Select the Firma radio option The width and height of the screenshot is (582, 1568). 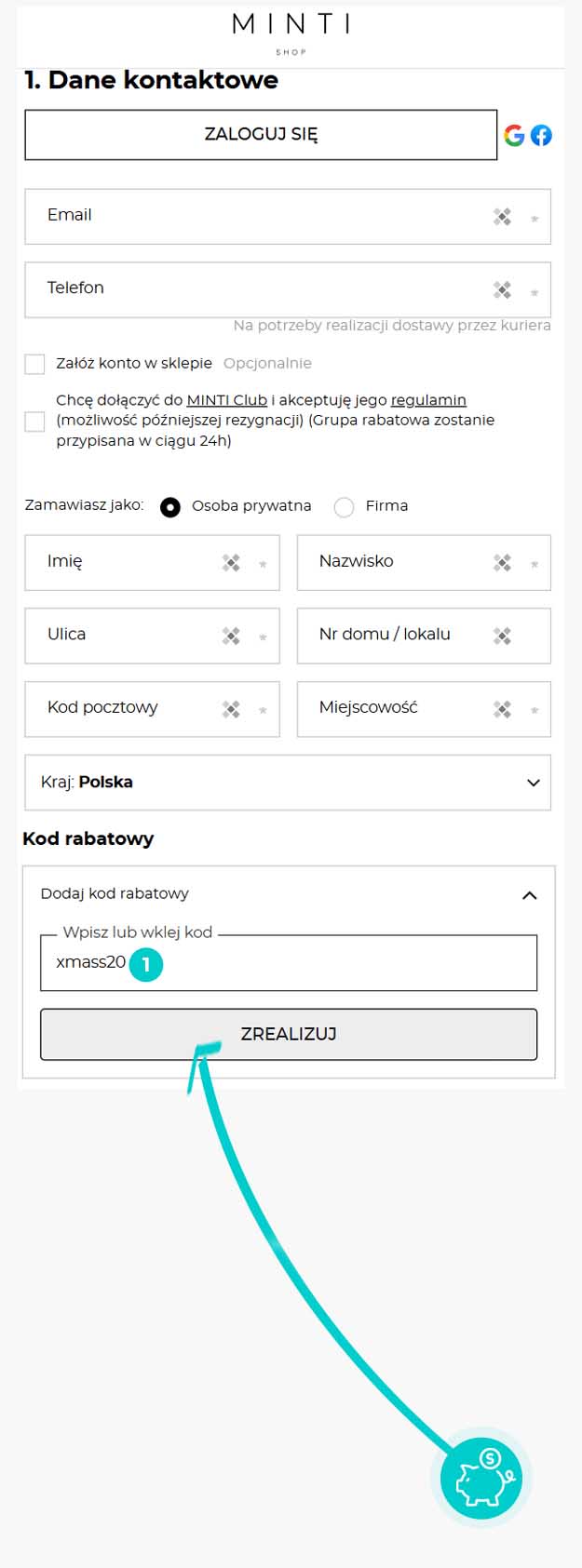[x=344, y=506]
